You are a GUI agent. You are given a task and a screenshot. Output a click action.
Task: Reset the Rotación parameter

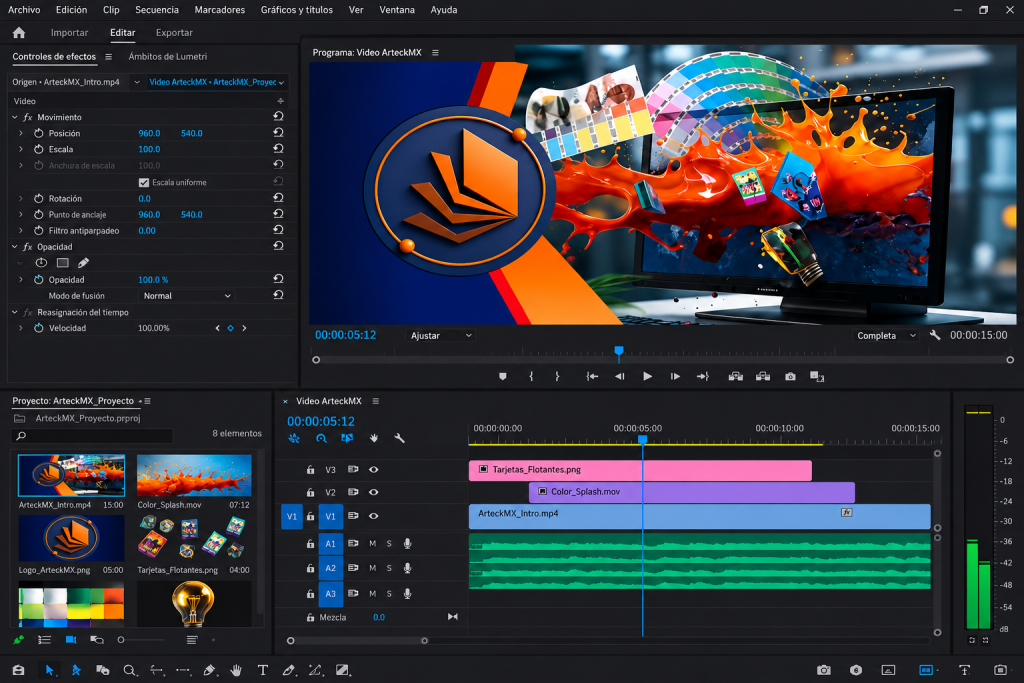pyautogui.click(x=278, y=198)
